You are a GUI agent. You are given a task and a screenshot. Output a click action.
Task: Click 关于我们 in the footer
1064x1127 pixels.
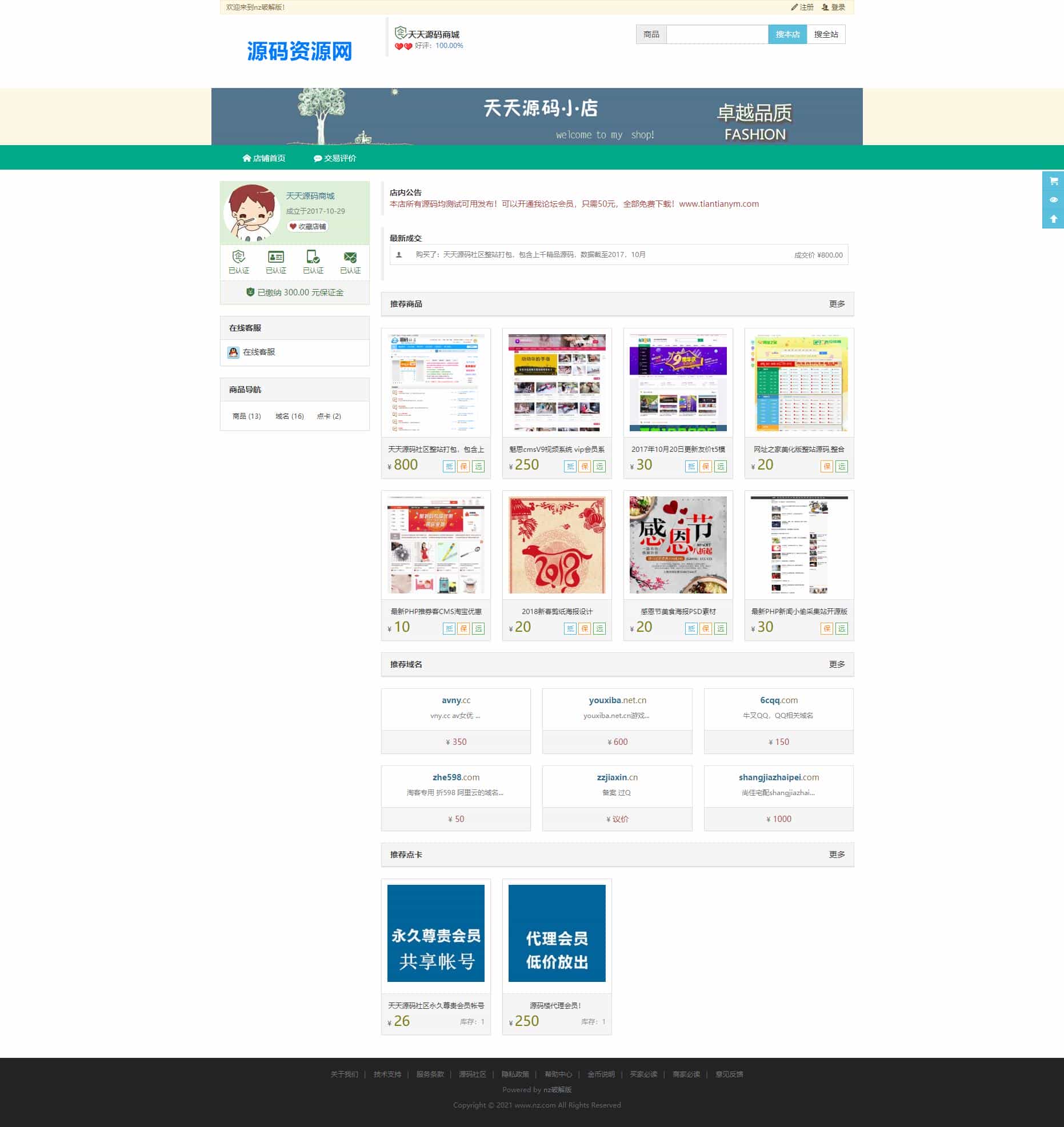pos(345,1074)
